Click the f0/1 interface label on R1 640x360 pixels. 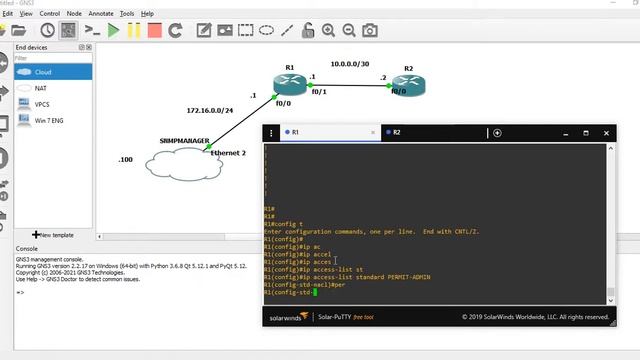319,92
